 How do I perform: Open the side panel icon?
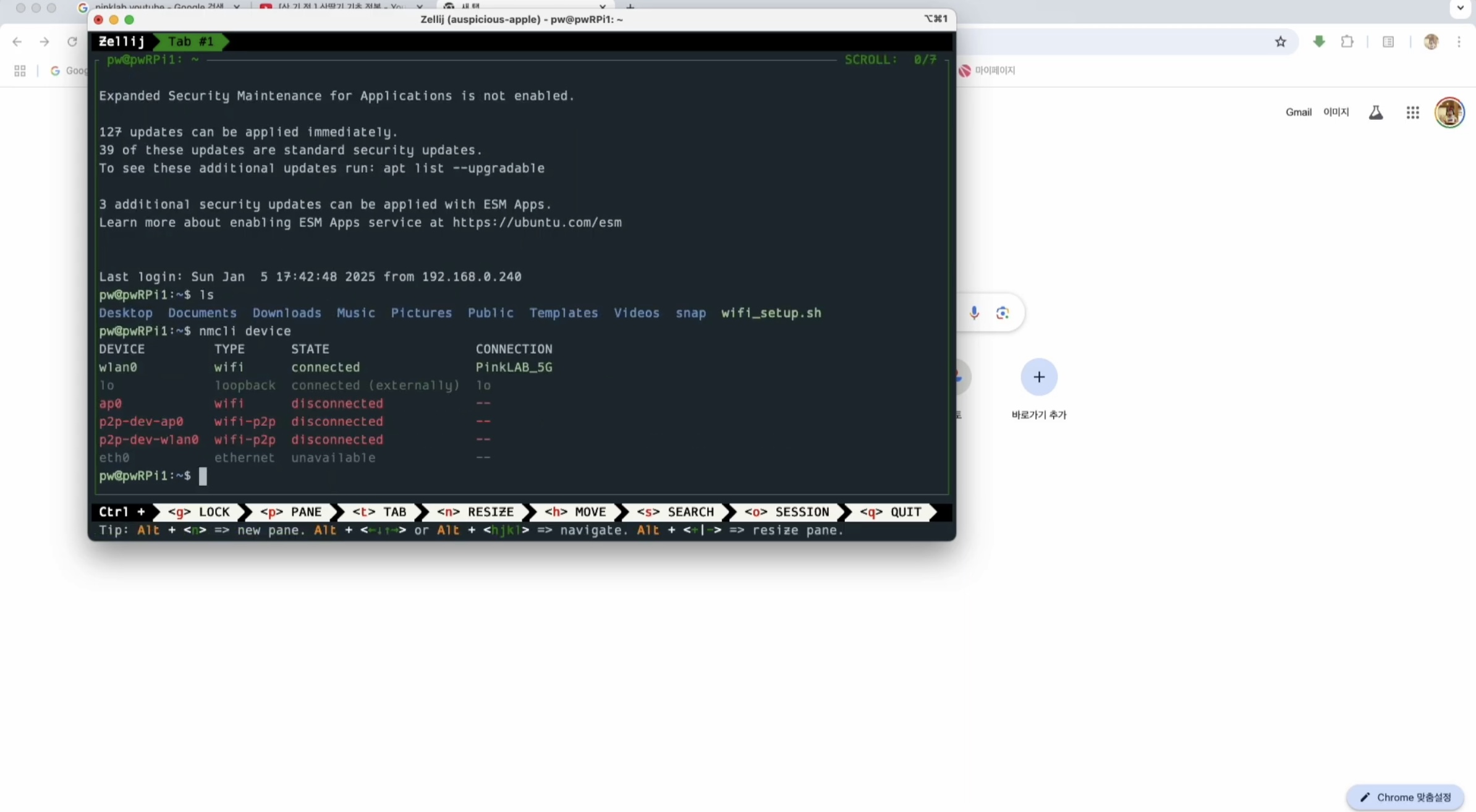coord(1388,41)
